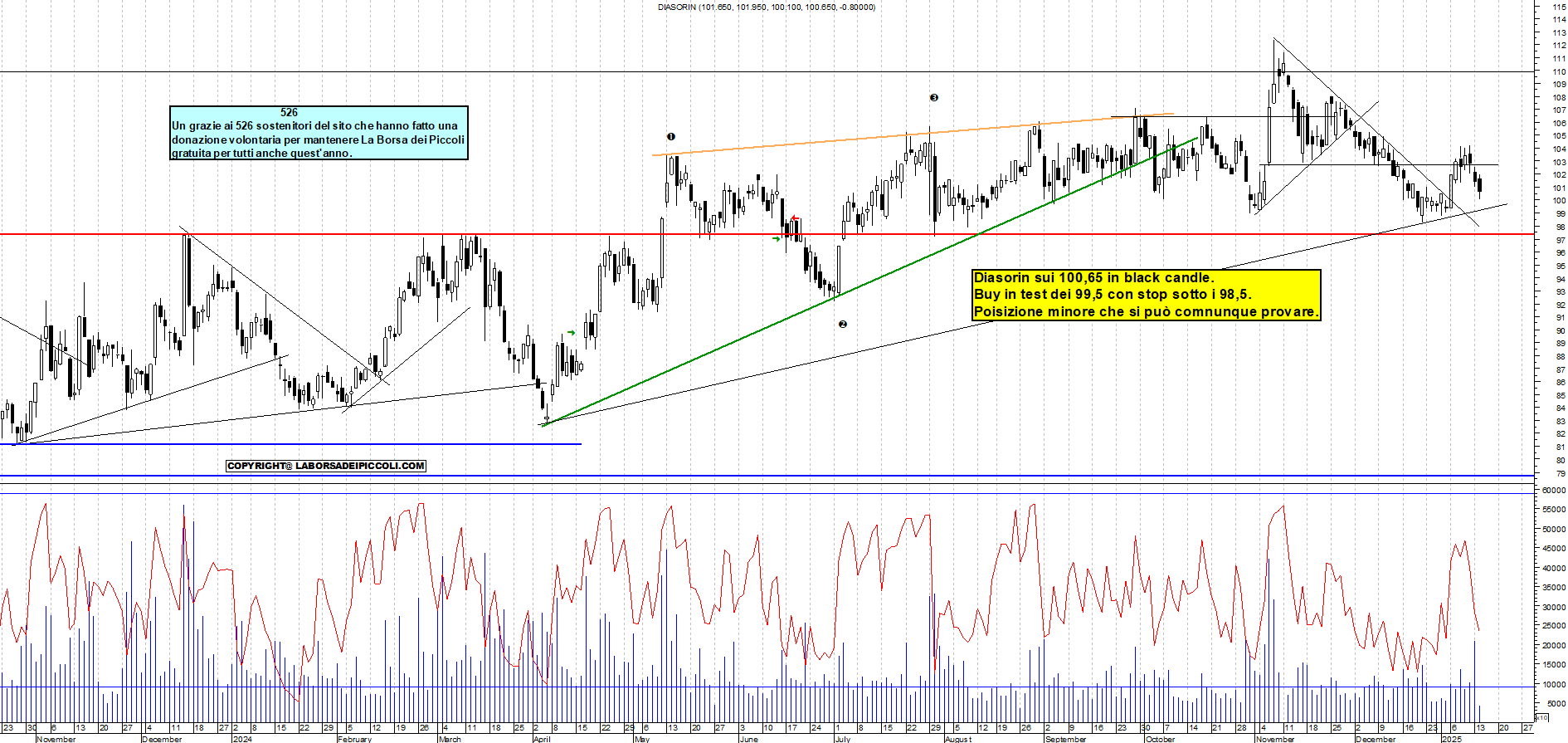The width and height of the screenshot is (1568, 743).
Task: Click the wave marker number 1 above May
Action: (x=671, y=136)
